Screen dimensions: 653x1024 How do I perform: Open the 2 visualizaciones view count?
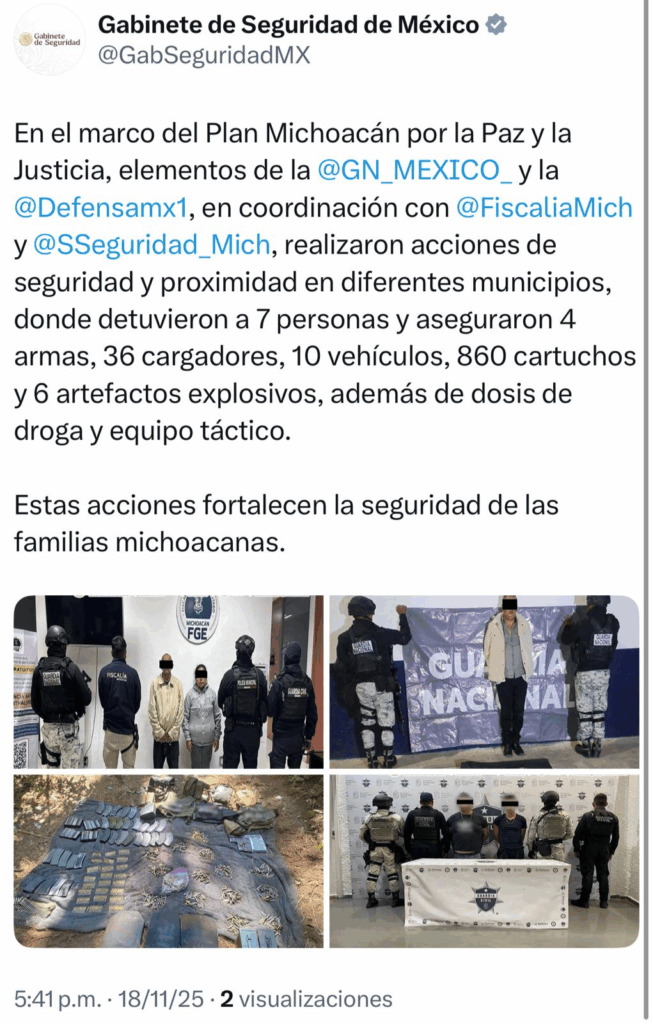point(306,999)
